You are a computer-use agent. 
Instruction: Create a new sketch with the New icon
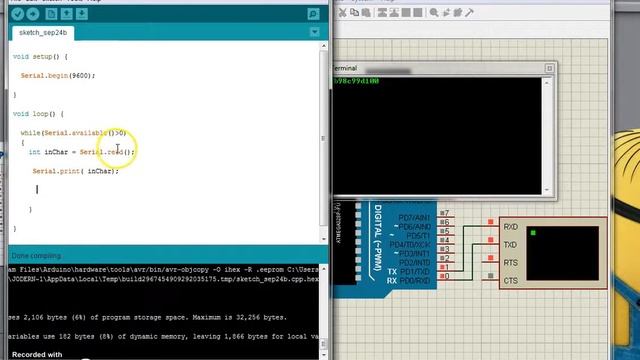[x=51, y=14]
